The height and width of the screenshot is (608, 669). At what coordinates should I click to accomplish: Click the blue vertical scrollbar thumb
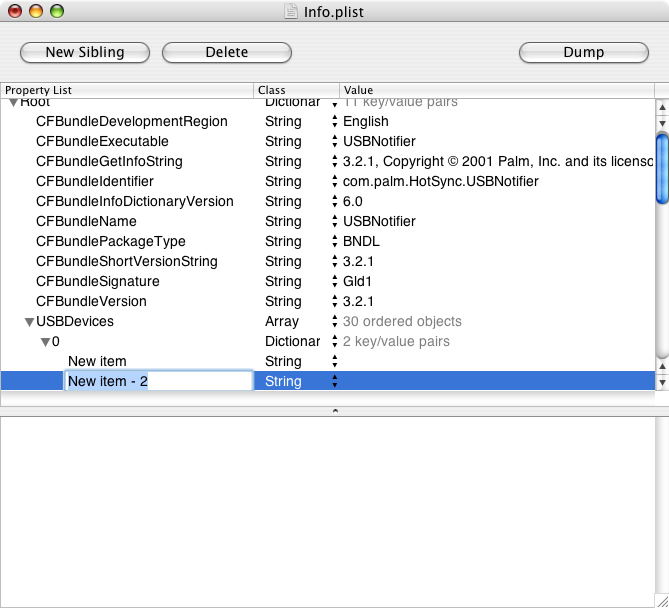(x=662, y=169)
